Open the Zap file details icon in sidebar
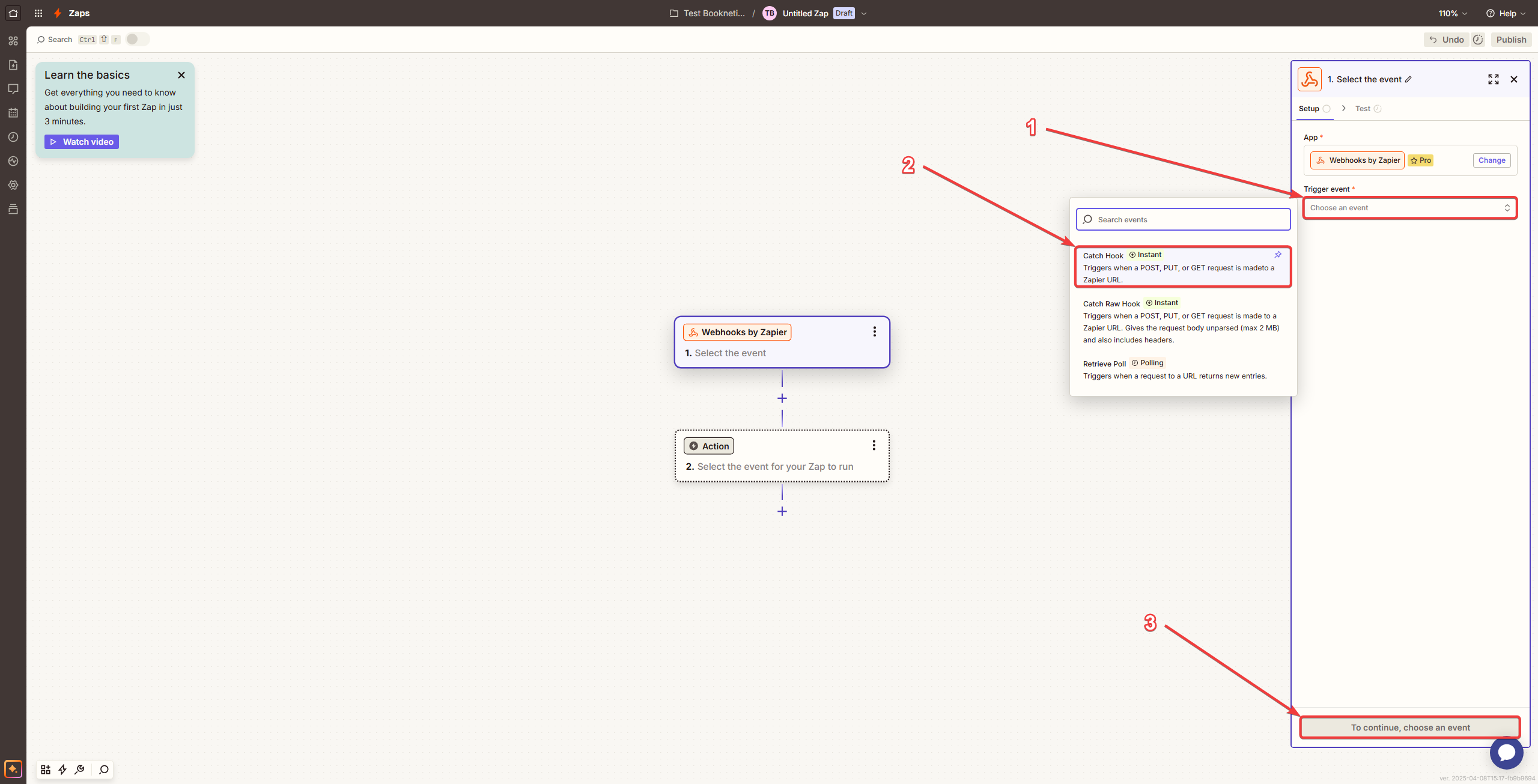Screen dimensions: 1538x784 [x=13, y=65]
